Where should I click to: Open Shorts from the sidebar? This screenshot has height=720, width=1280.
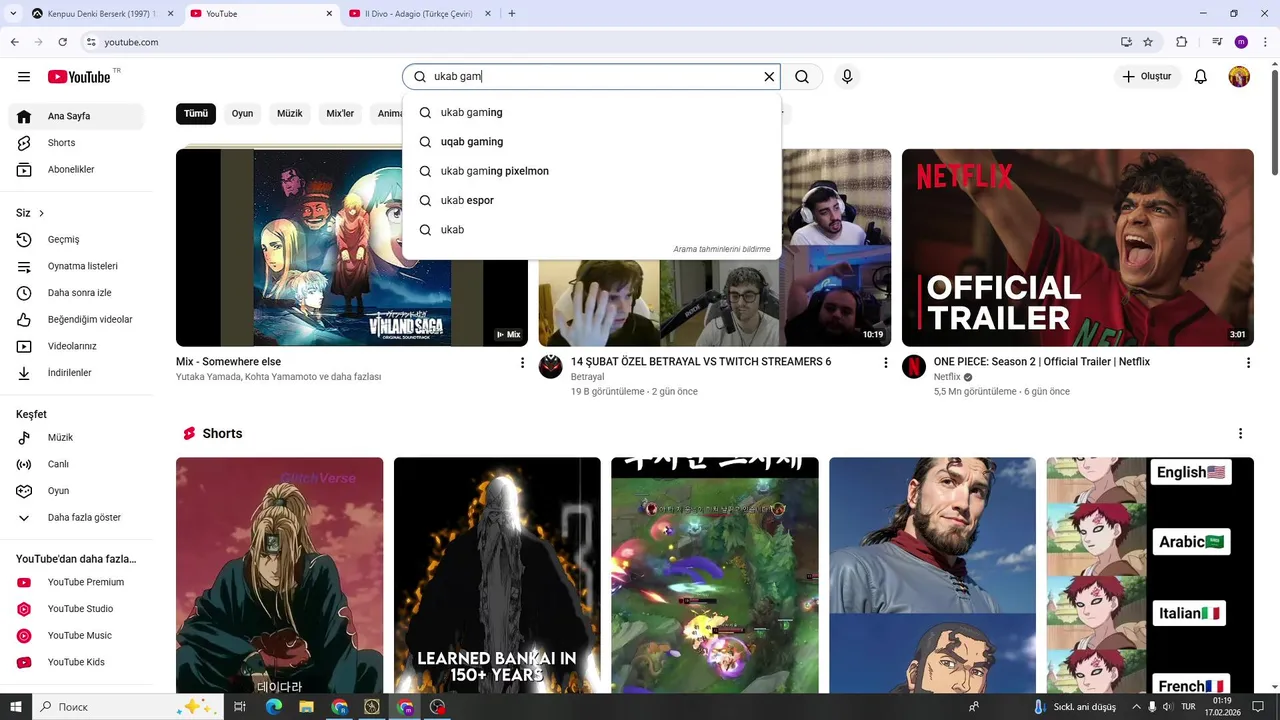[76, 143]
